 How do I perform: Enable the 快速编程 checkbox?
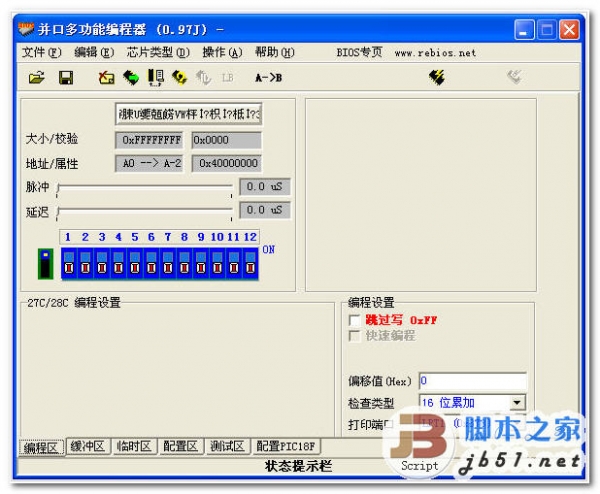[x=355, y=336]
